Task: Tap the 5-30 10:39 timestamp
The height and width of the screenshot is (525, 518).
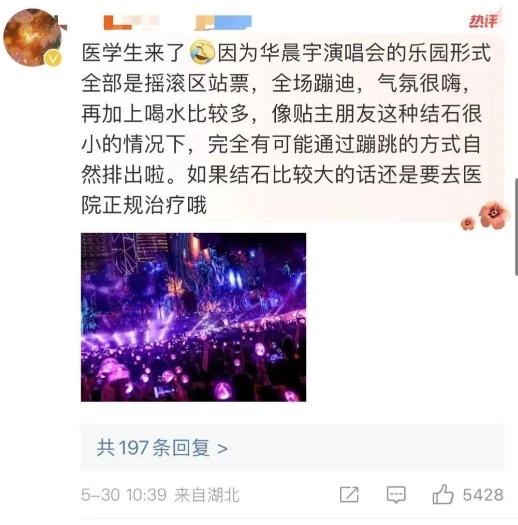Action: point(124,495)
